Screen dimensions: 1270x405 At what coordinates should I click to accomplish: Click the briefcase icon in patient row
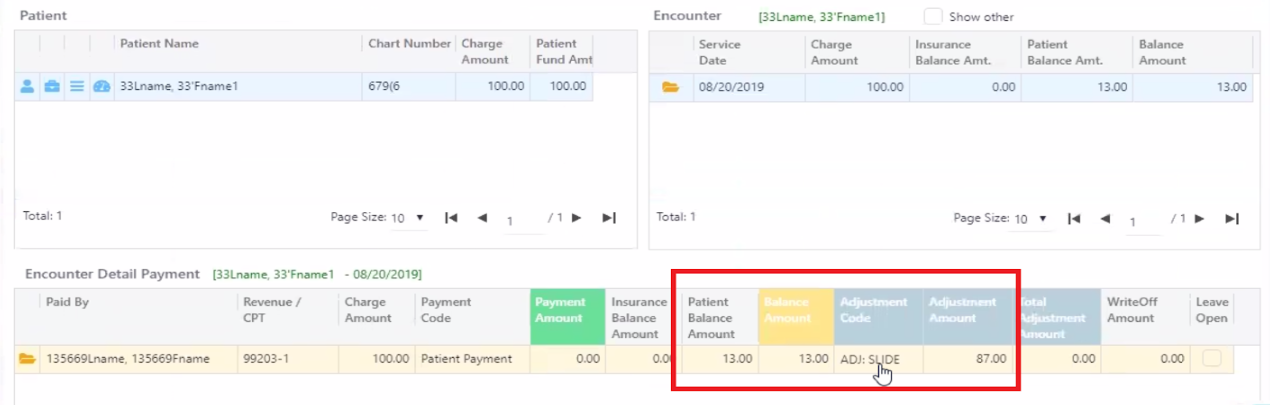click(52, 87)
